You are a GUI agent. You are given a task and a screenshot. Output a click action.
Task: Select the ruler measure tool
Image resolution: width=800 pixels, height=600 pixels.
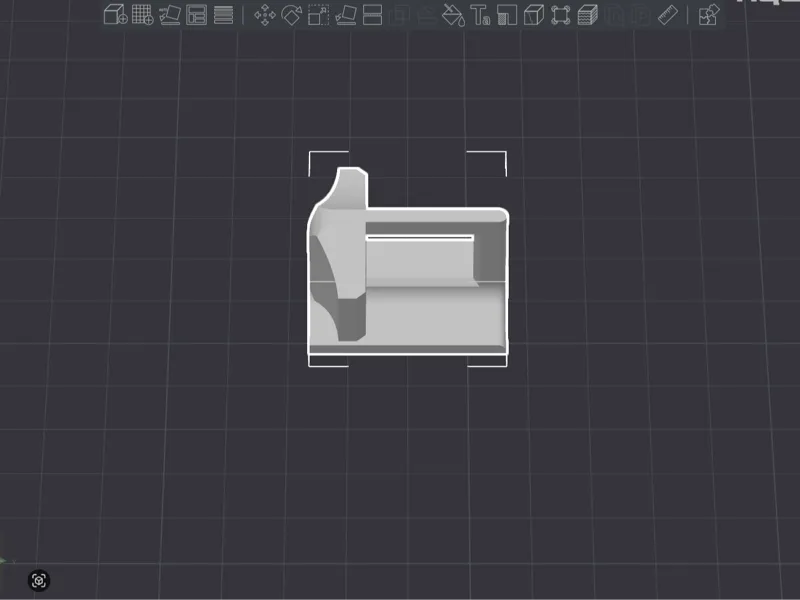point(668,15)
